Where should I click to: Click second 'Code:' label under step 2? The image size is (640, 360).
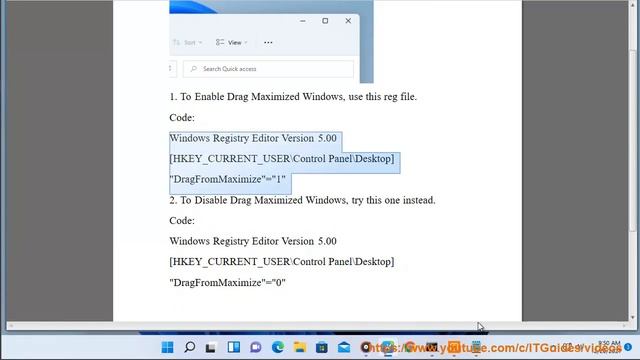pos(182,221)
